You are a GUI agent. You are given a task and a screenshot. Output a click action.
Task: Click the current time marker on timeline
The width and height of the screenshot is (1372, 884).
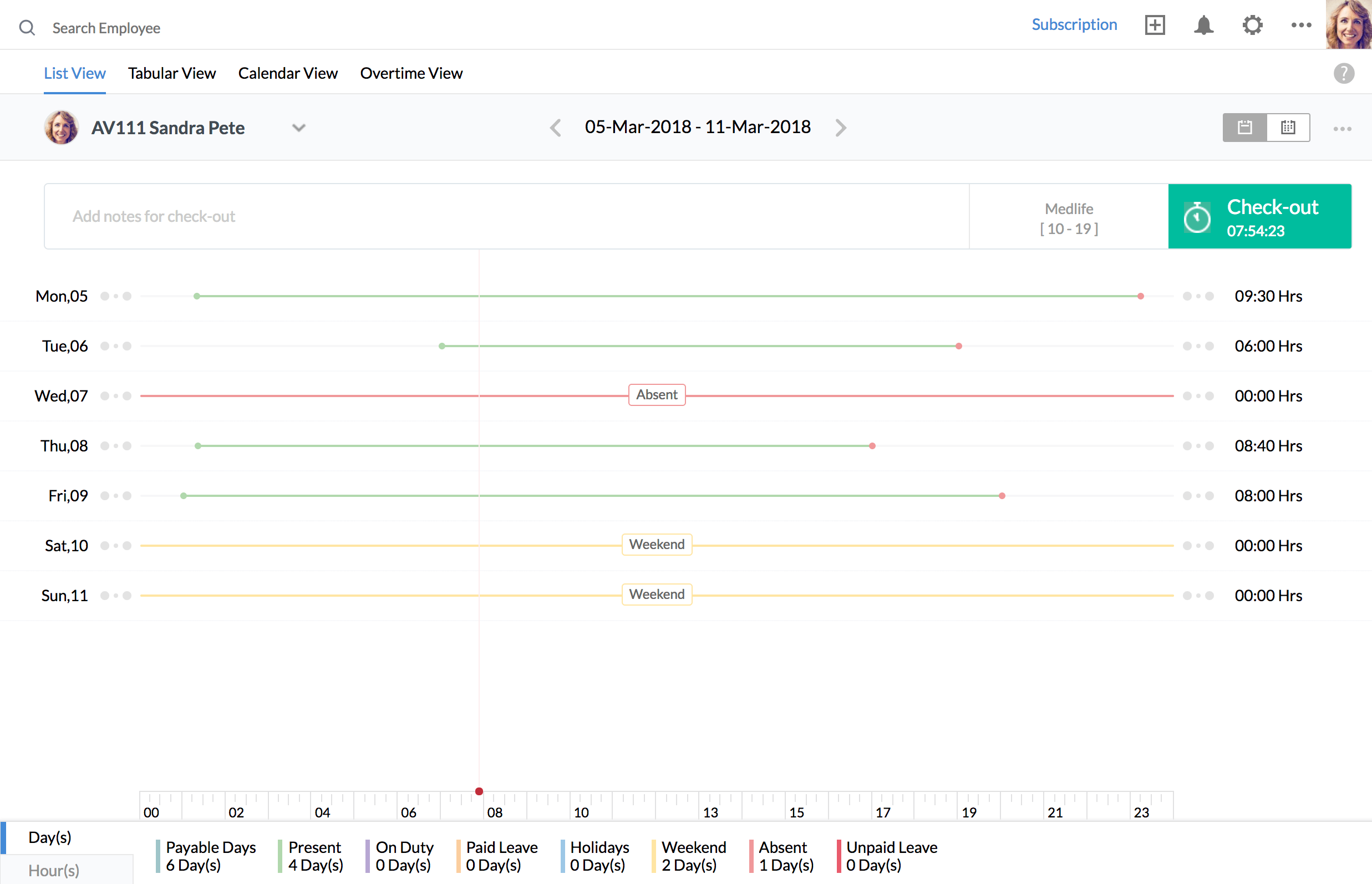point(479,791)
